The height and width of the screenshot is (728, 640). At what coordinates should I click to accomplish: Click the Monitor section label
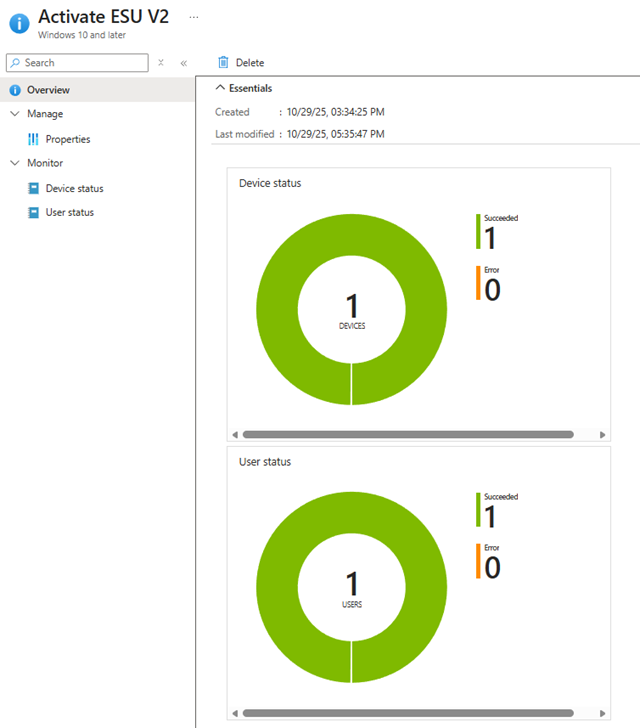coord(45,163)
